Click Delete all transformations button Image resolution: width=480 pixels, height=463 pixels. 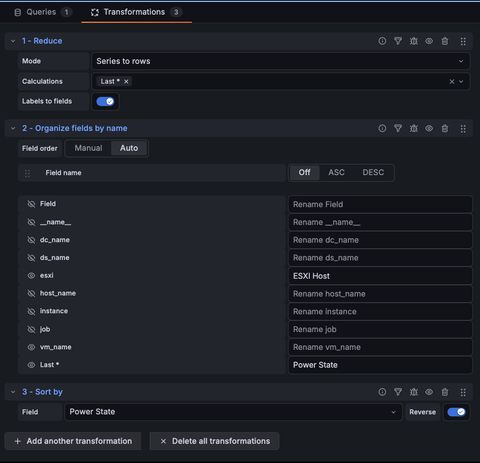pyautogui.click(x=215, y=441)
